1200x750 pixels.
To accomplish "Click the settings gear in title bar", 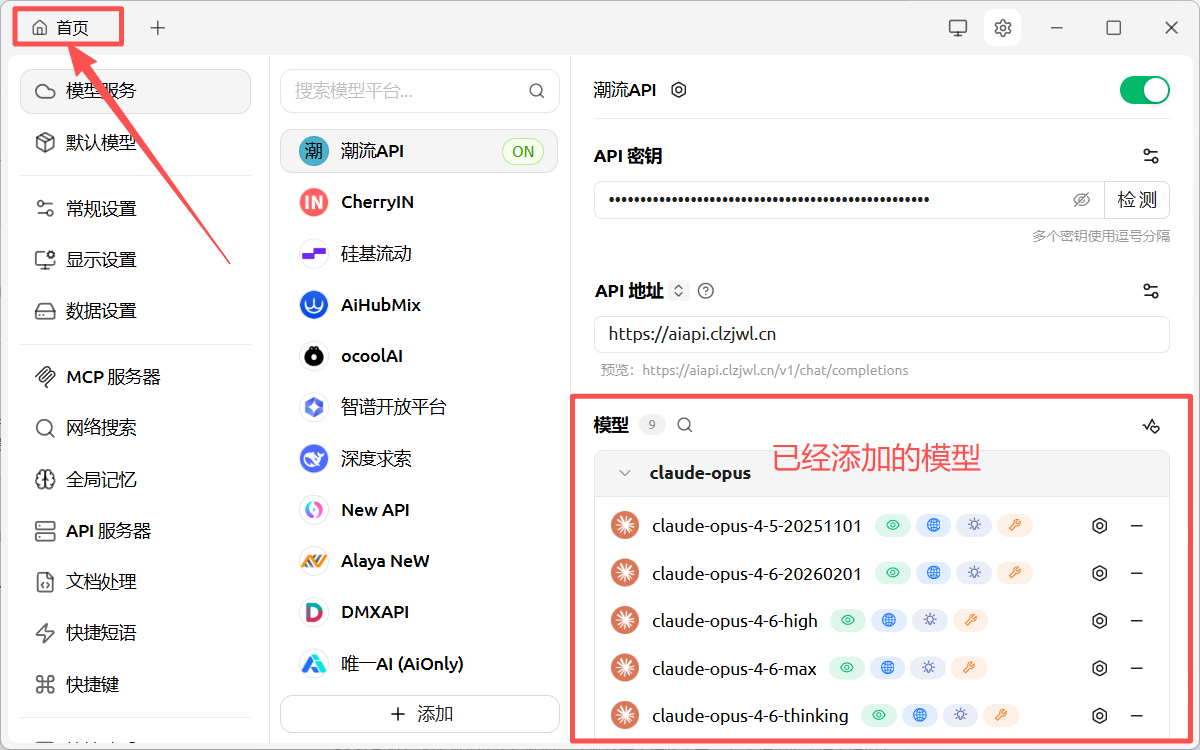I will pos(1003,28).
